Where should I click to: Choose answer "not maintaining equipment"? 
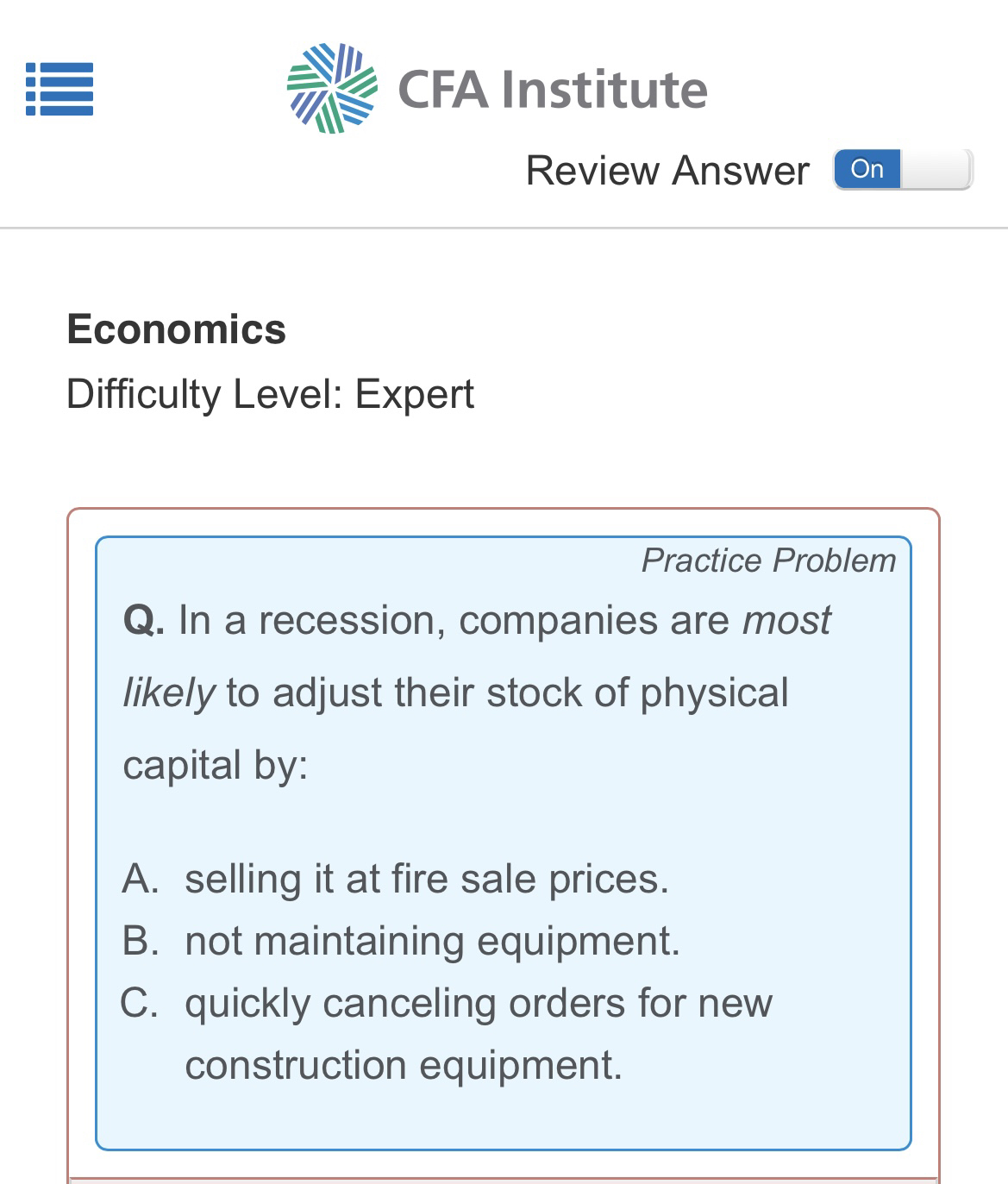tap(432, 941)
